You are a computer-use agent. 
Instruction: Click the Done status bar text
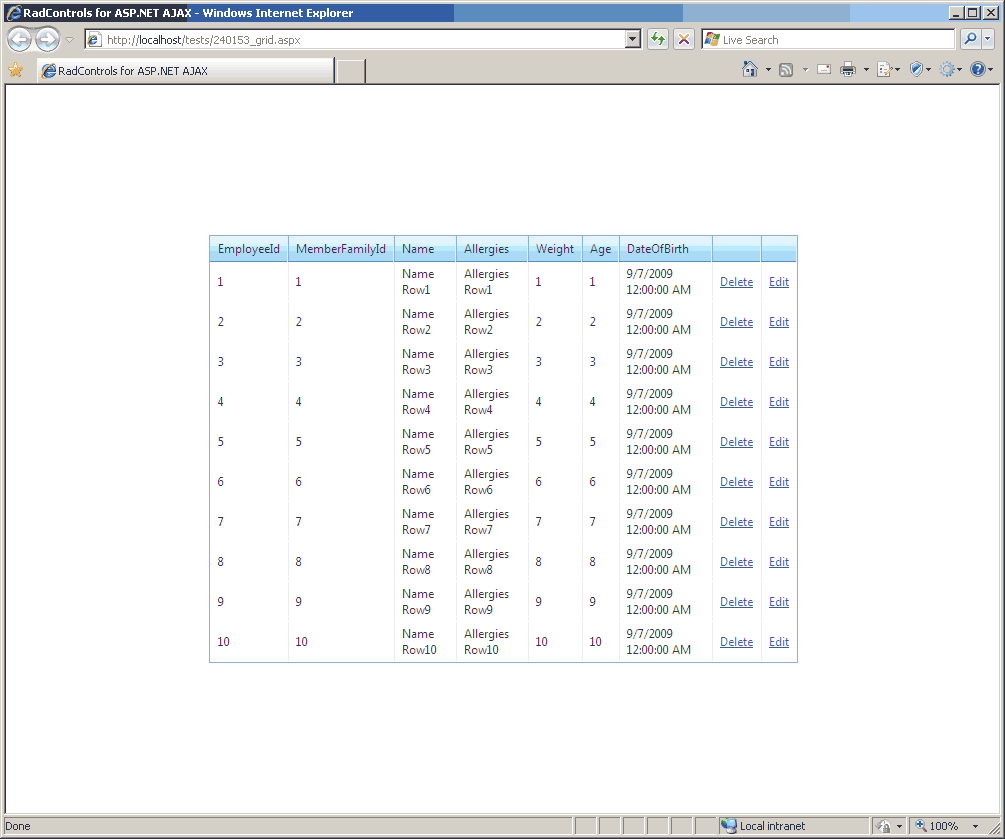tap(18, 826)
